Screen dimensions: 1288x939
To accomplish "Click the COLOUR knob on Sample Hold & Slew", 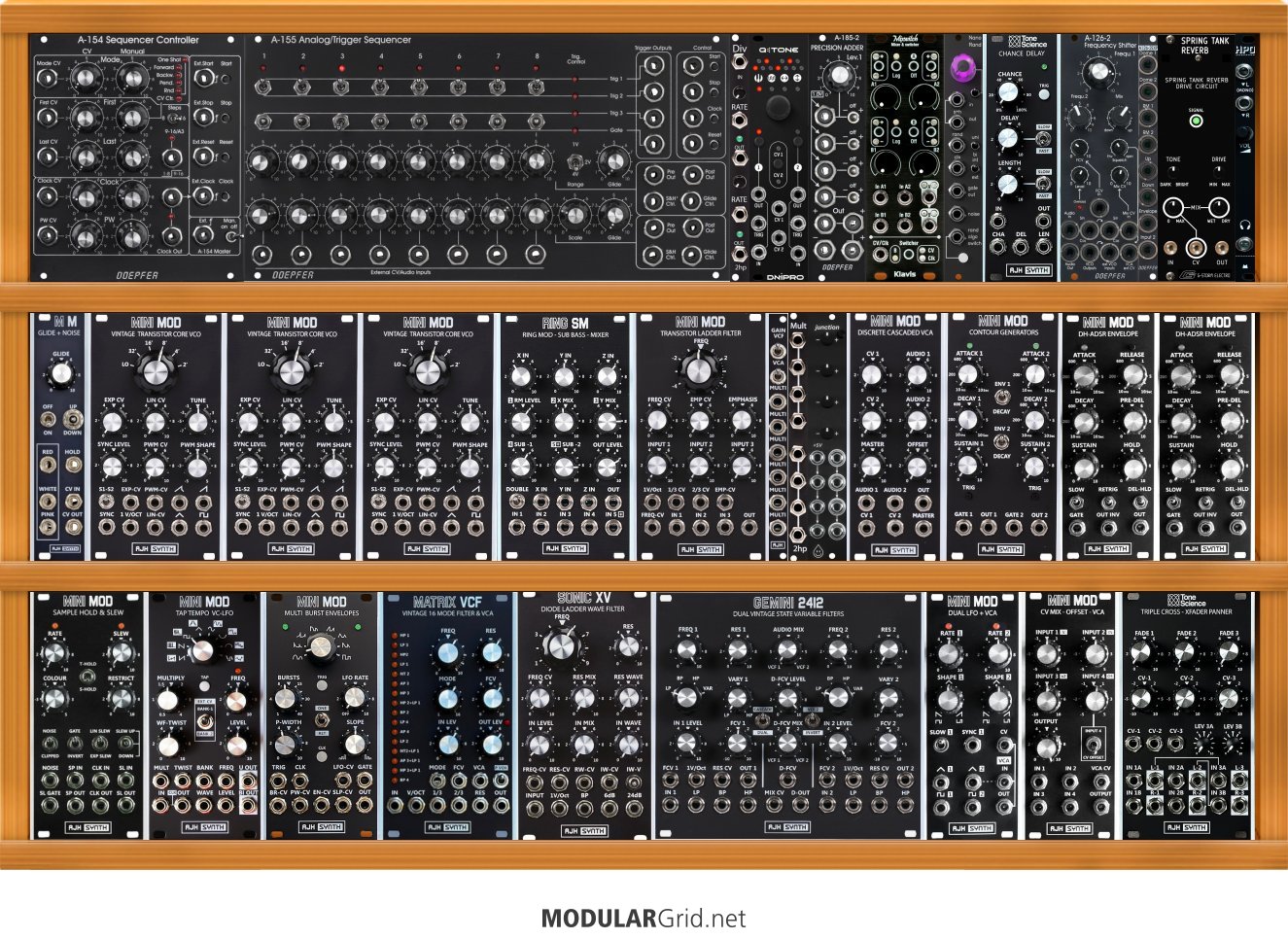I will [x=53, y=698].
